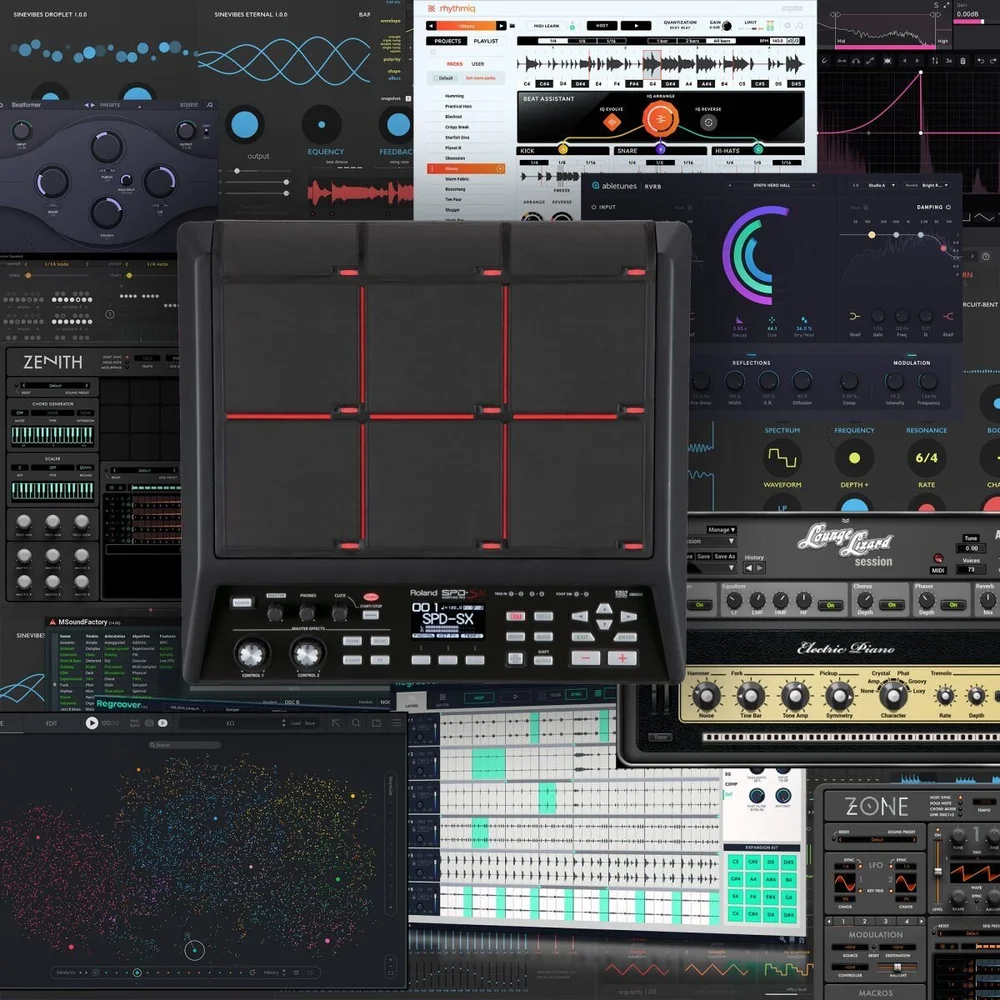Image resolution: width=1000 pixels, height=1000 pixels.
Task: Click Zone level fader handle
Action: tap(938, 871)
